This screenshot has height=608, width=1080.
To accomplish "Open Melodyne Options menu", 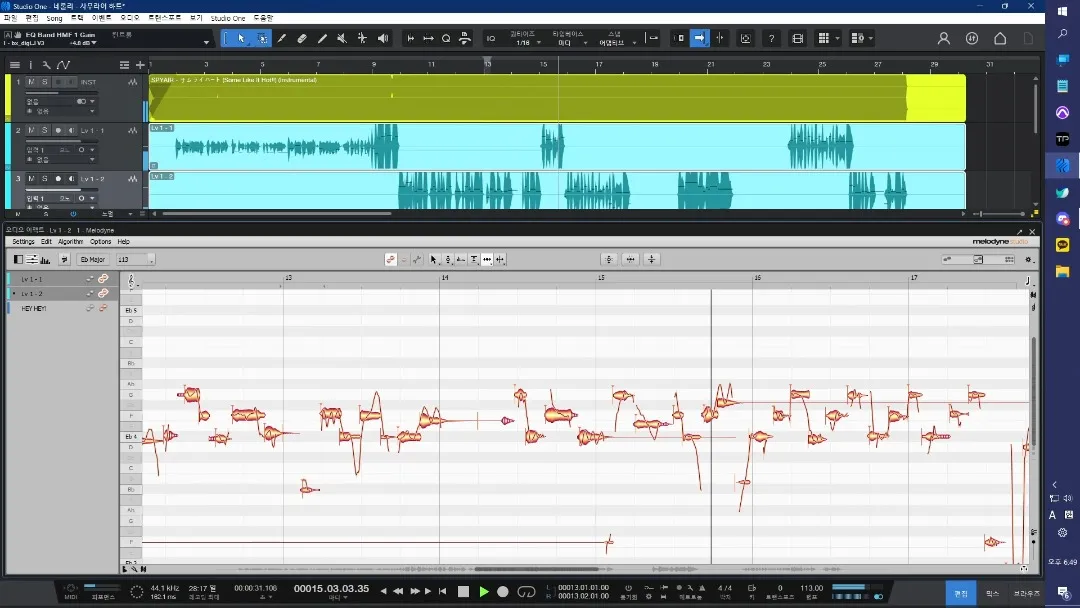I will 101,242.
